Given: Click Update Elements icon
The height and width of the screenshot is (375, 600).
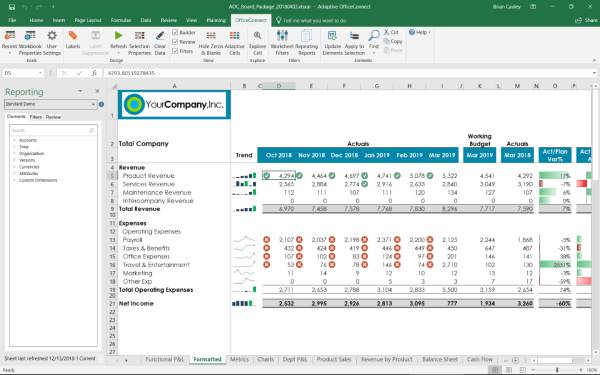Looking at the screenshot, I should [x=332, y=36].
